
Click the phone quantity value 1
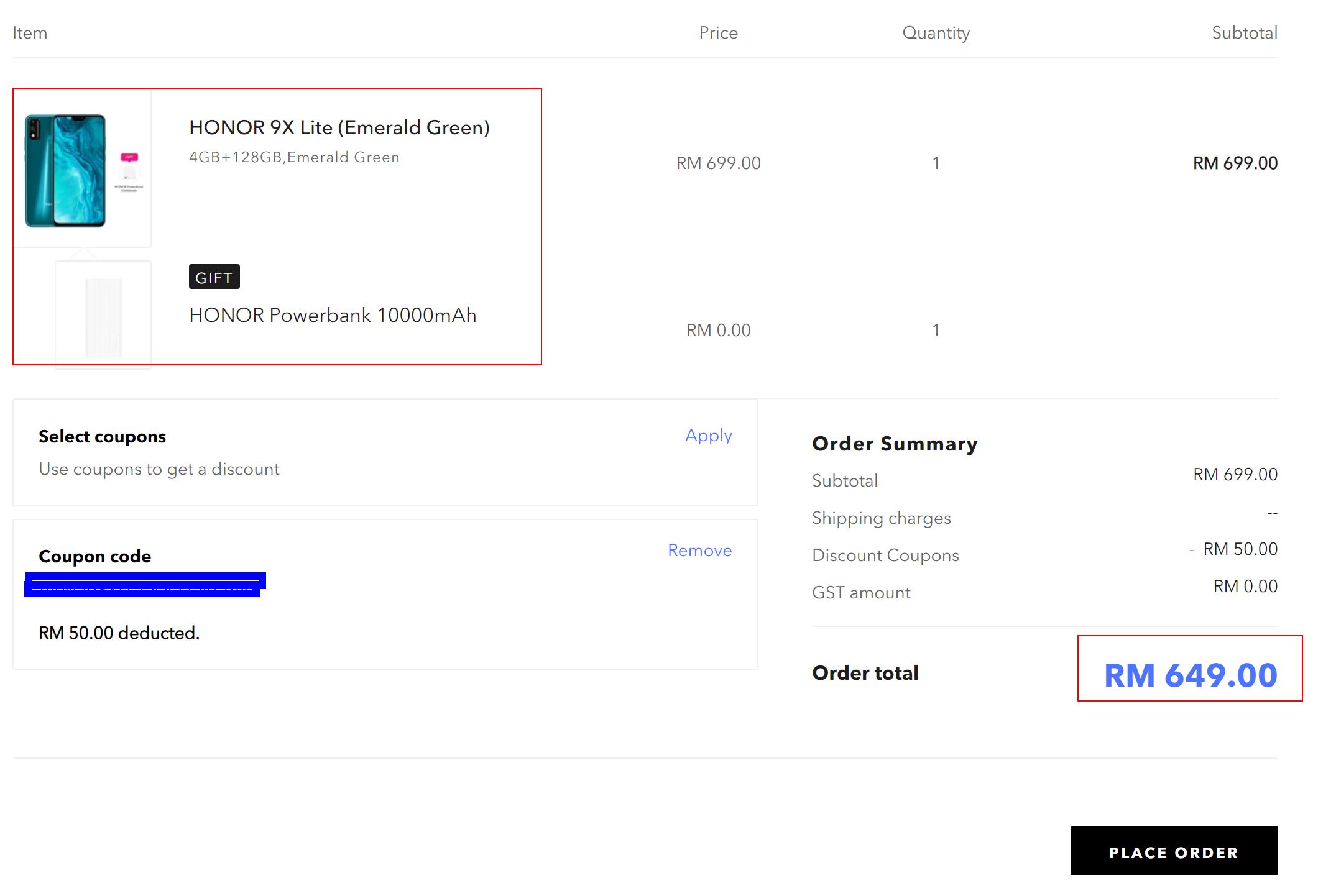point(936,163)
